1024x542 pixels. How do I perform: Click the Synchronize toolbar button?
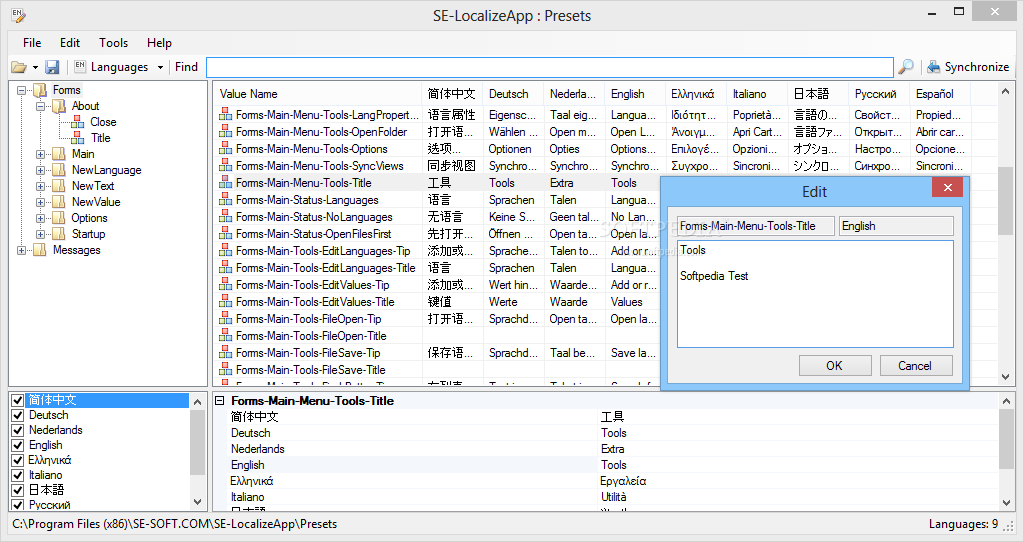pos(968,67)
